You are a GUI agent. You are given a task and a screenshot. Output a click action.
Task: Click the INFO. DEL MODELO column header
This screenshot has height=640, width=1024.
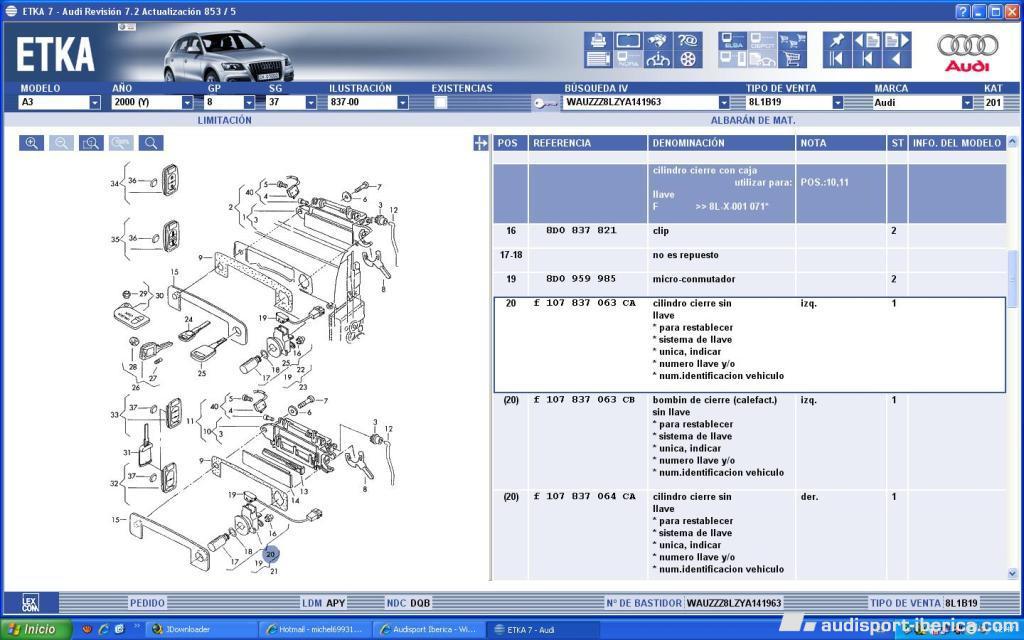click(957, 143)
